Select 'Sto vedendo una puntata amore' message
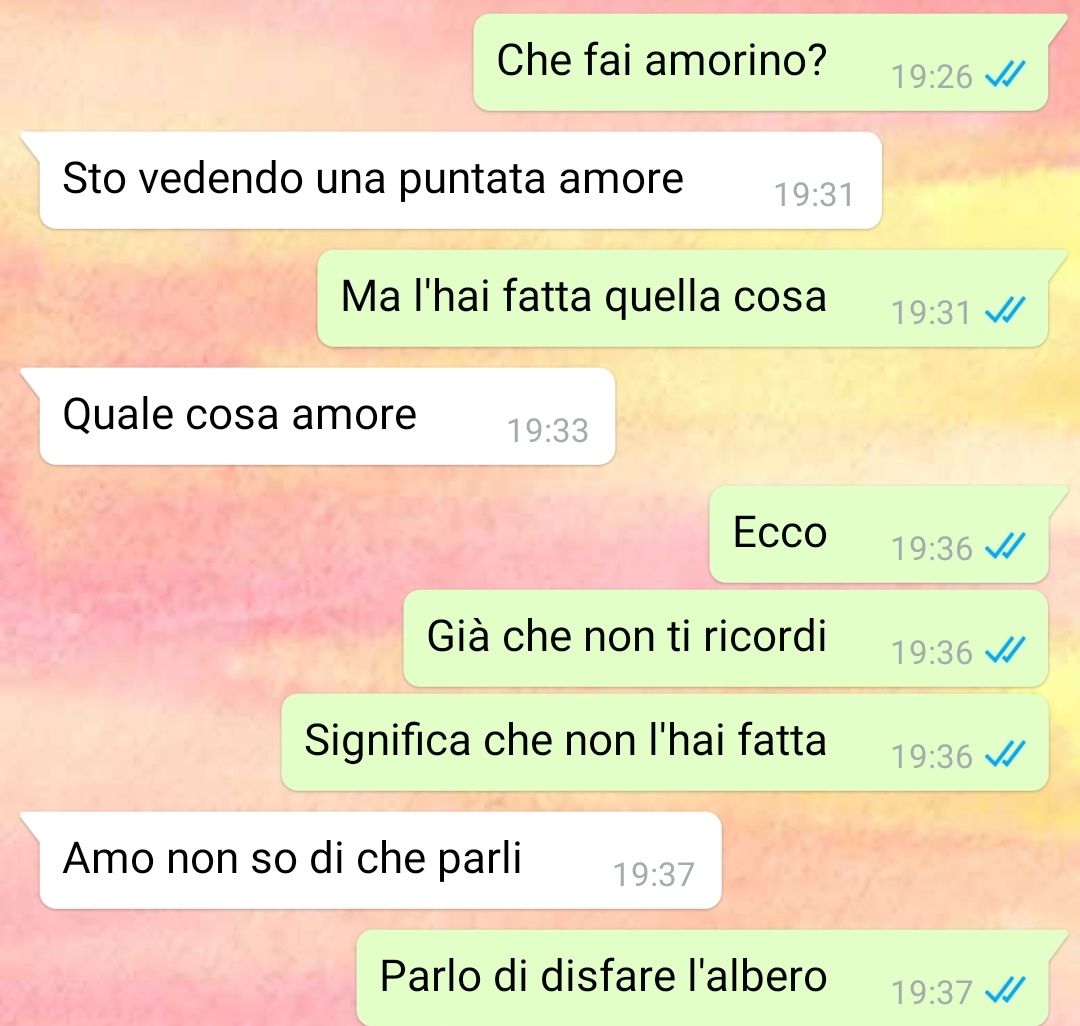1080x1026 pixels. 460,180
